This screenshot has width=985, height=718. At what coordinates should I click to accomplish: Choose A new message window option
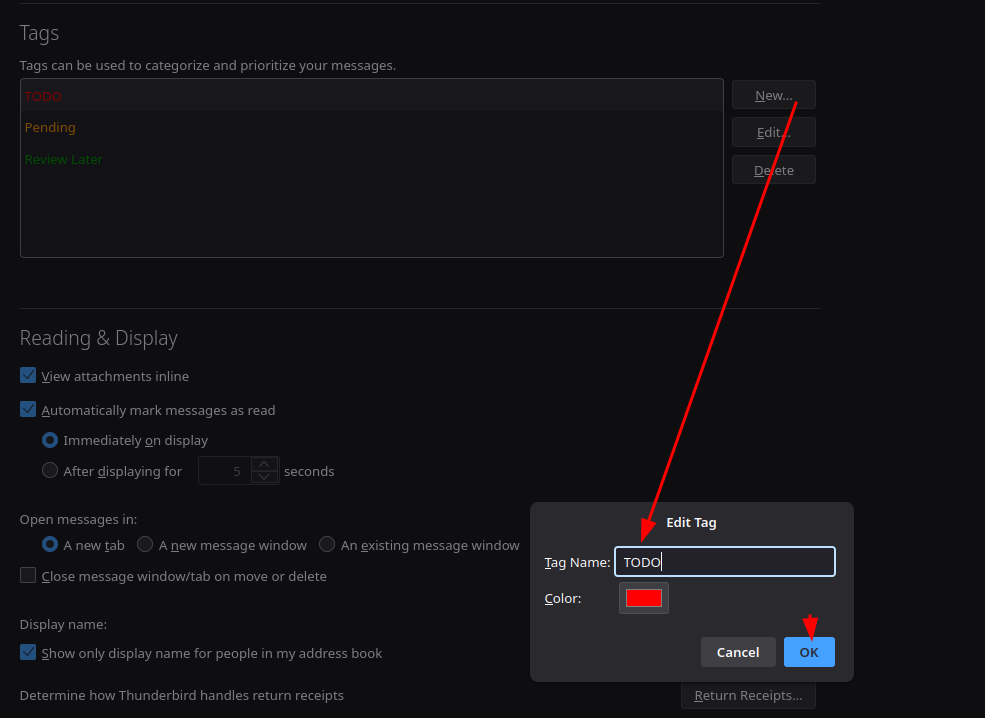pos(145,545)
